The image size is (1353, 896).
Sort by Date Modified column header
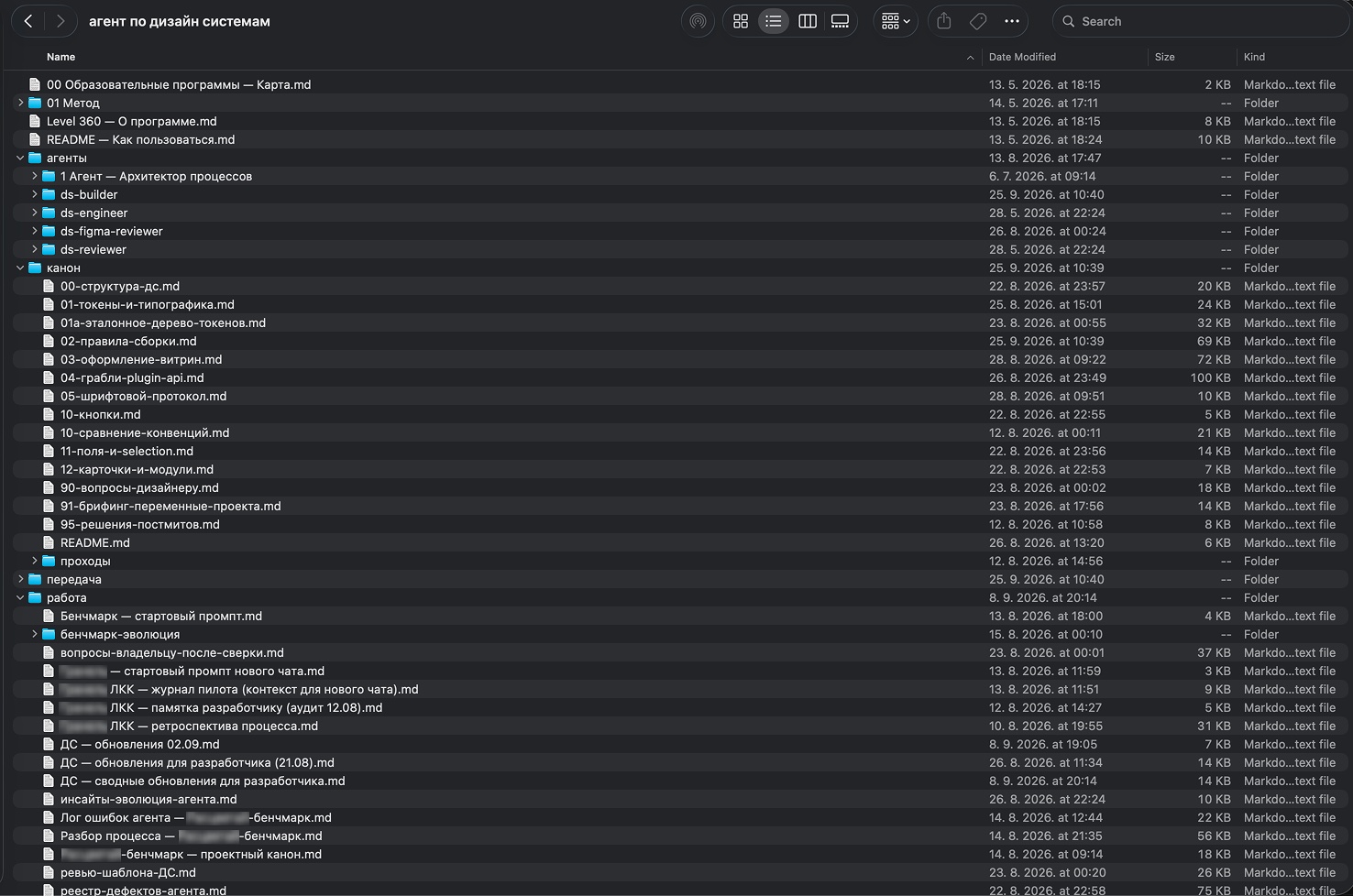[x=1022, y=57]
